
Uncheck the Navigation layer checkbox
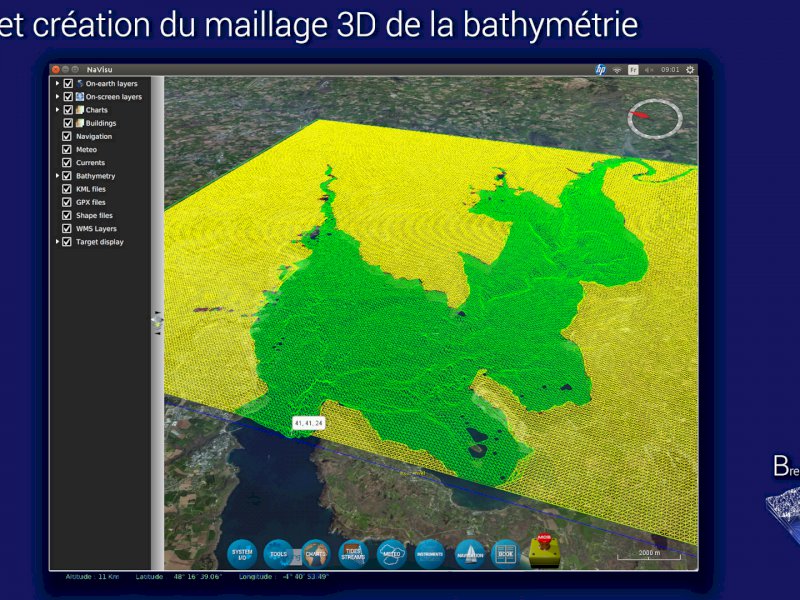coord(67,136)
